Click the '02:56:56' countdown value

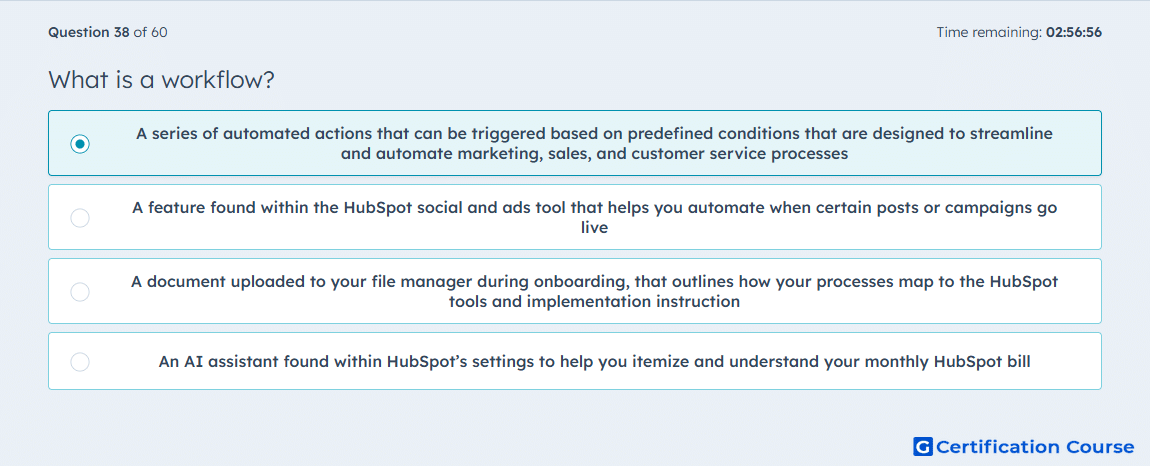(x=1073, y=32)
